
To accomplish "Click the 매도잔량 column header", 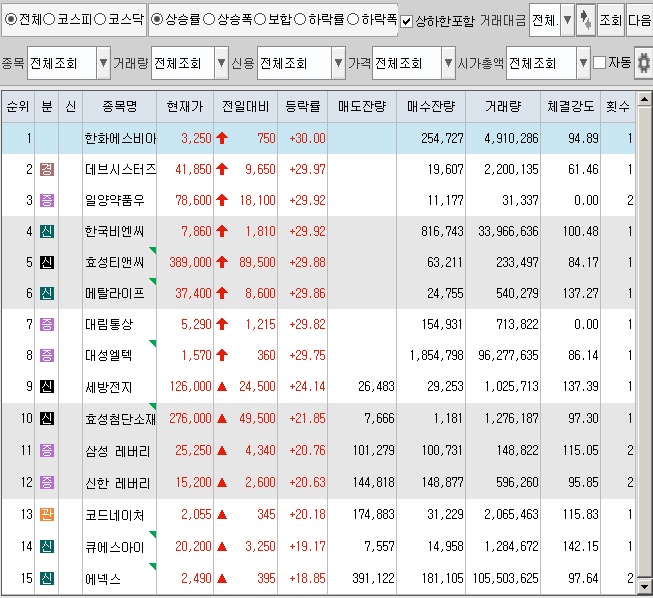I will pos(362,107).
